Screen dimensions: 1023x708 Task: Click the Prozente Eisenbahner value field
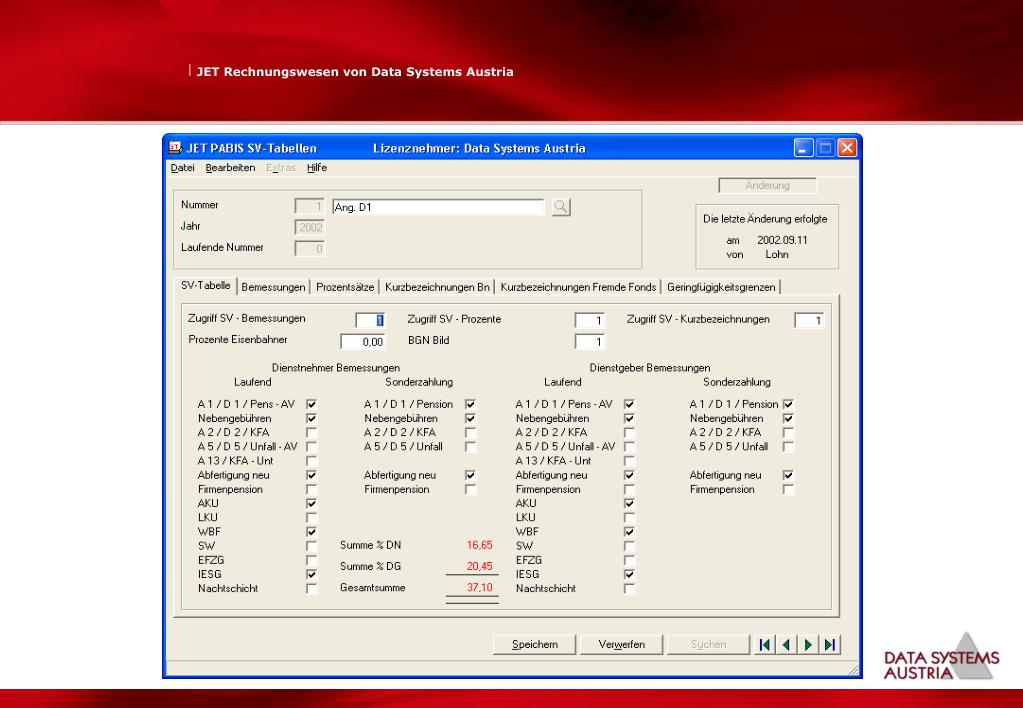363,342
